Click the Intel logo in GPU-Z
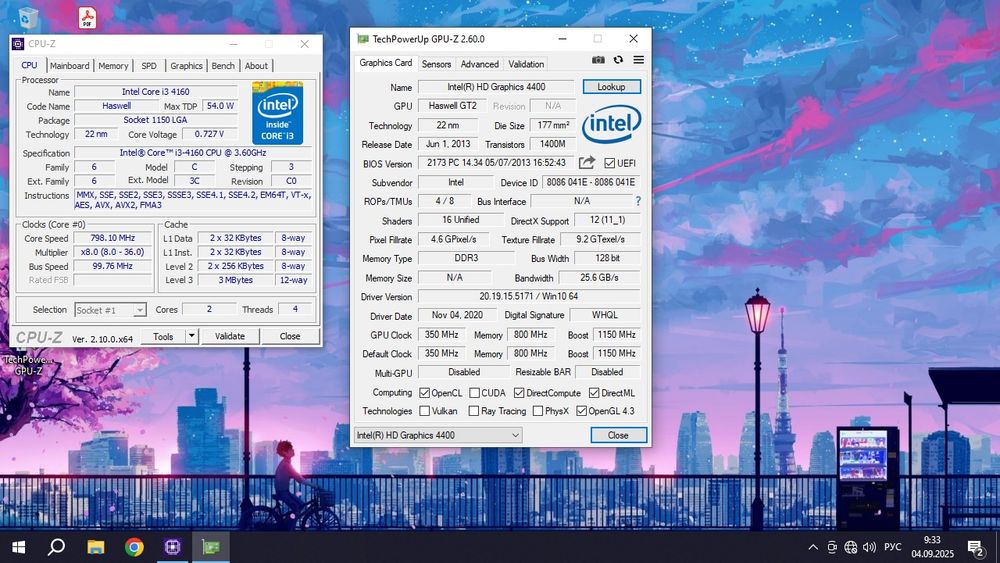Viewport: 1000px width, 563px height. [x=612, y=123]
